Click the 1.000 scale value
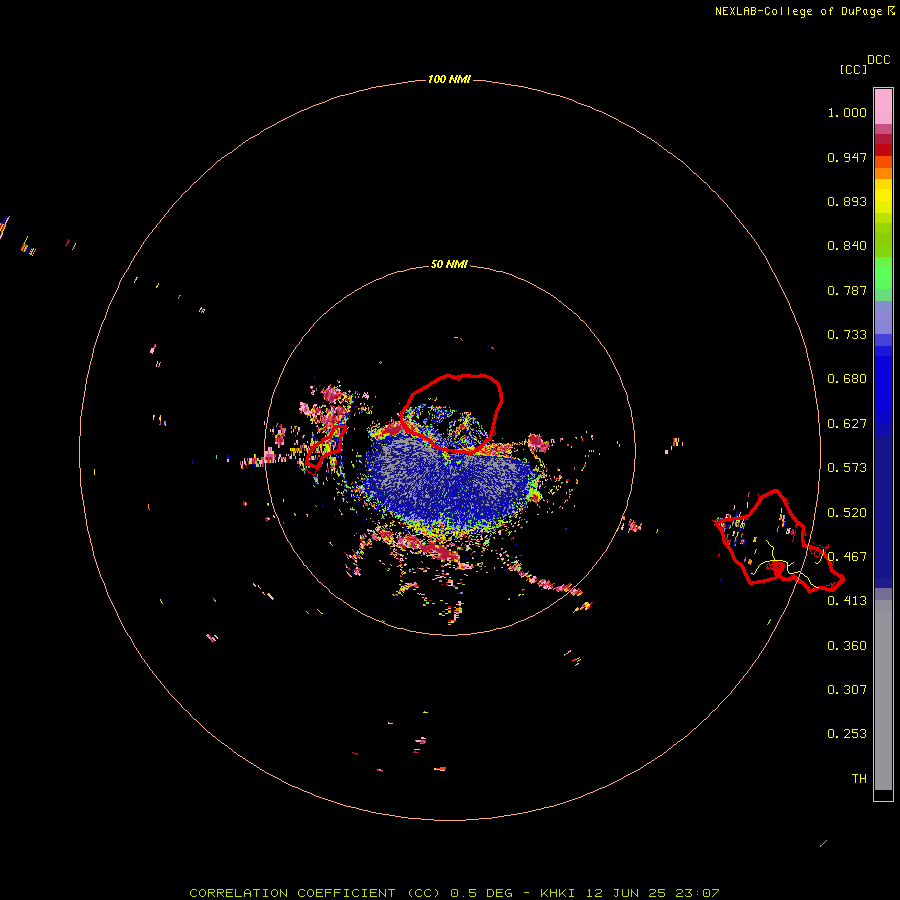Image resolution: width=900 pixels, height=900 pixels. (x=847, y=112)
